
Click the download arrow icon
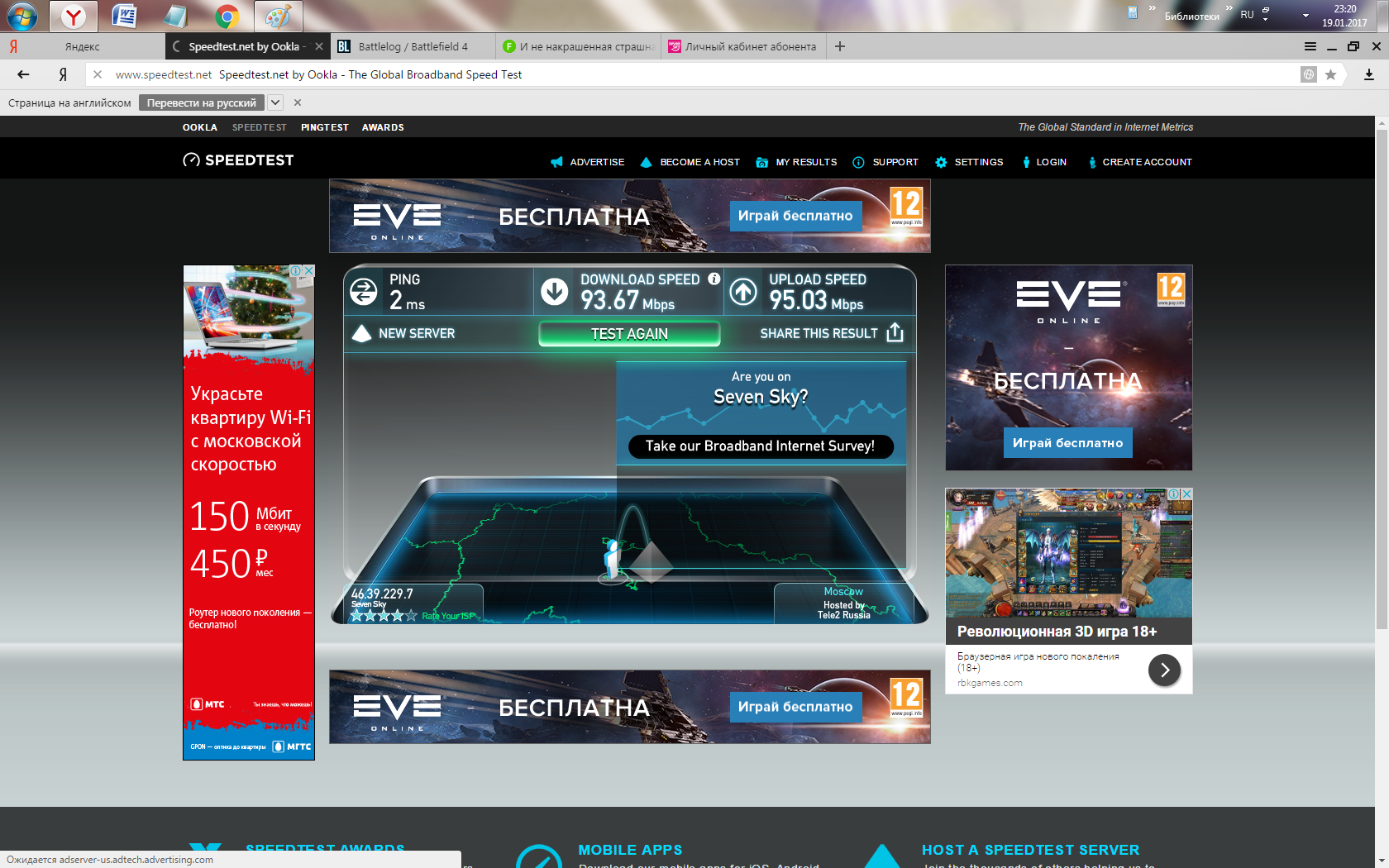(555, 291)
